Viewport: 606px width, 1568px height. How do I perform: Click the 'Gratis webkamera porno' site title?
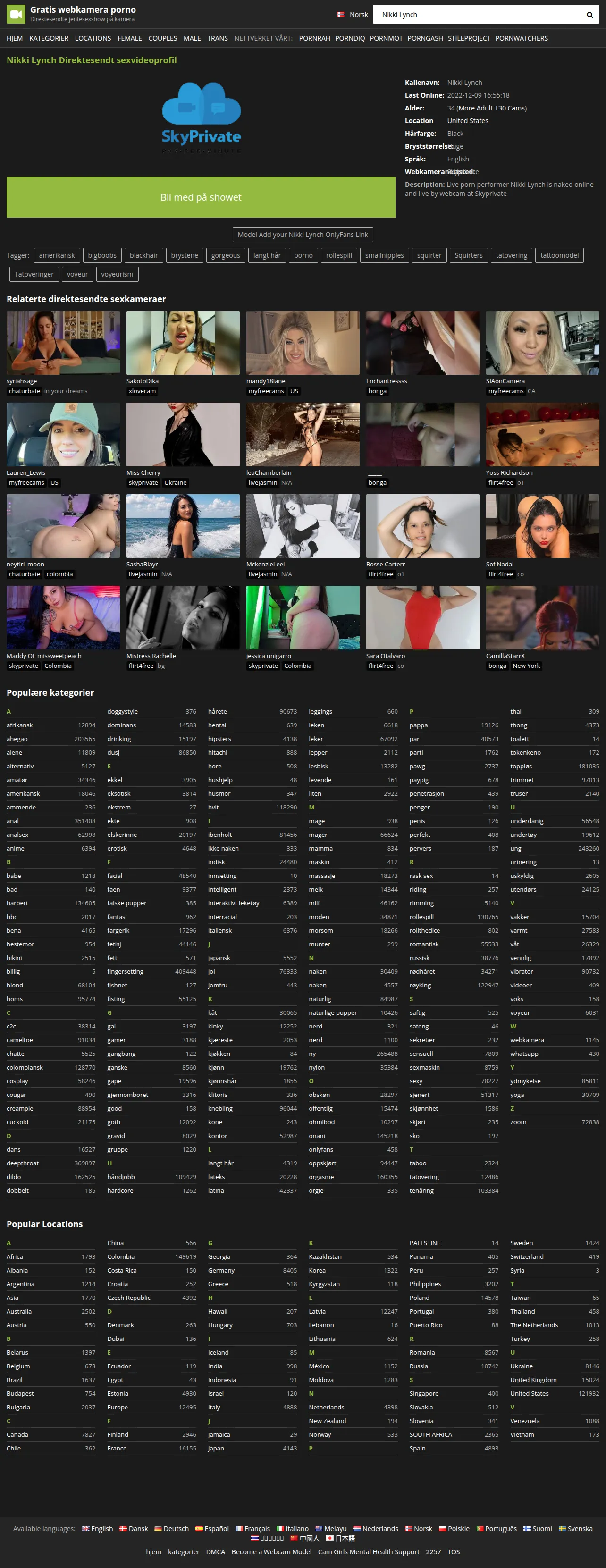(x=84, y=10)
